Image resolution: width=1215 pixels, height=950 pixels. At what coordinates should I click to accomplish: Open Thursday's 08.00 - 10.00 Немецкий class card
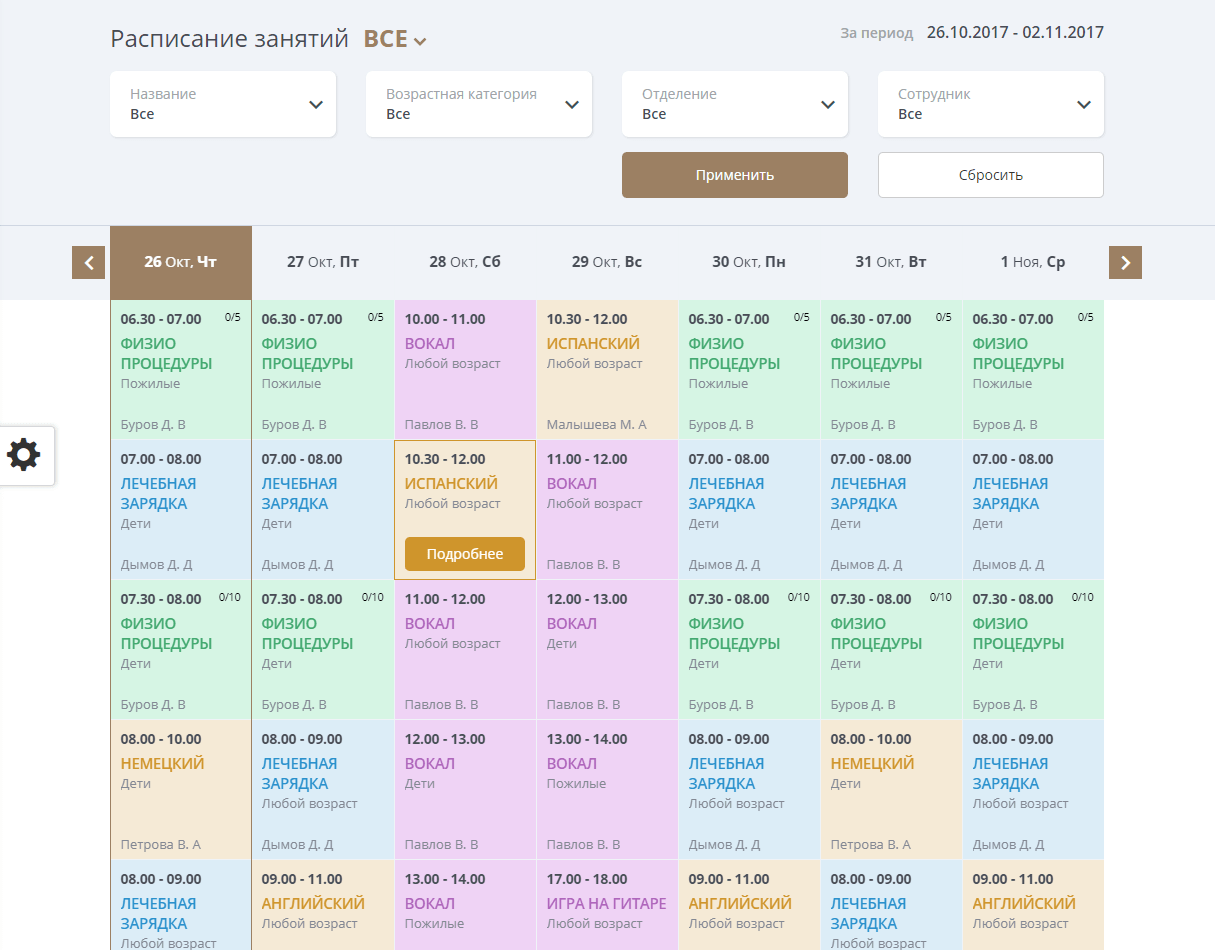pos(181,789)
